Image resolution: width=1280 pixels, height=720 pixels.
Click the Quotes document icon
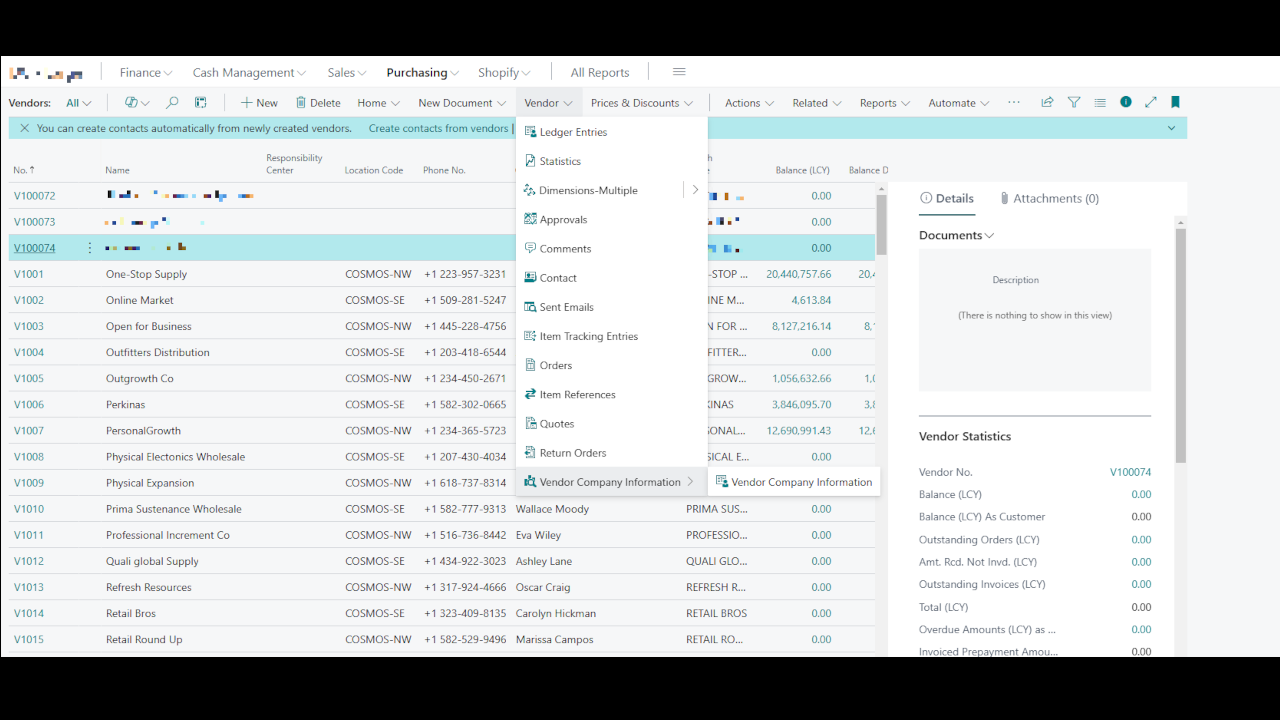click(x=530, y=423)
